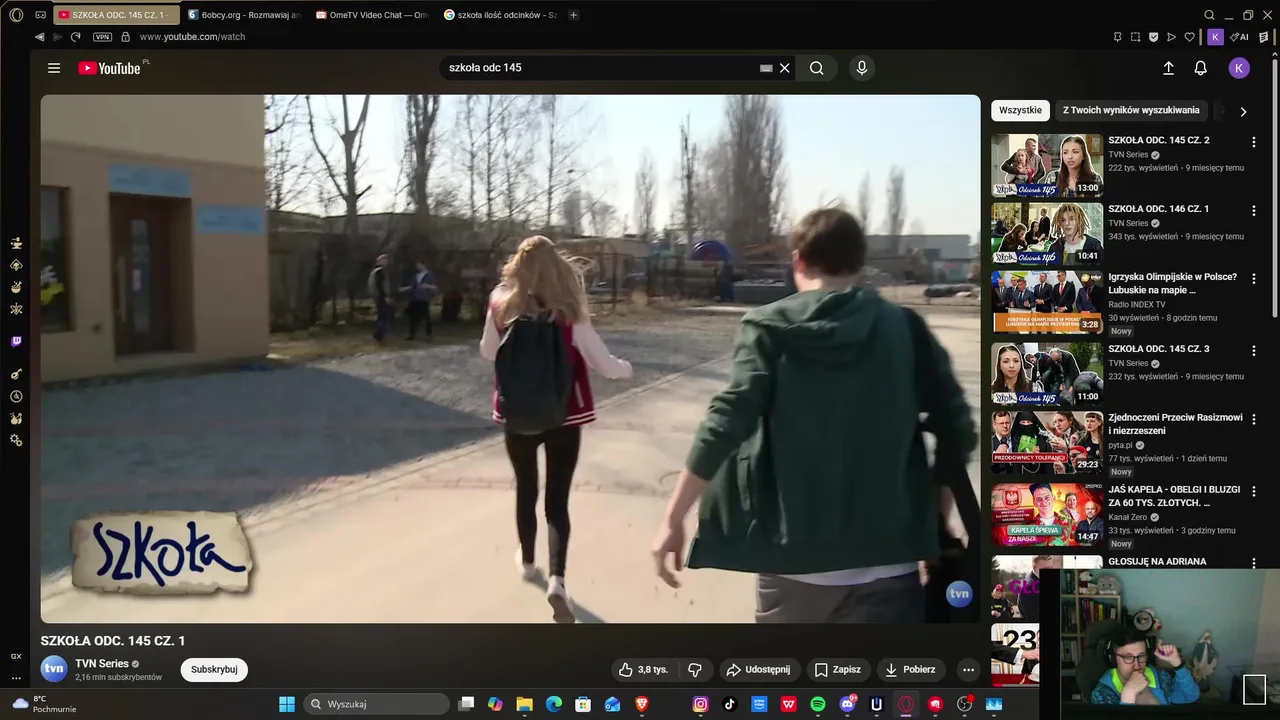Click the video player to pause
1280x720 pixels.
tap(510, 359)
